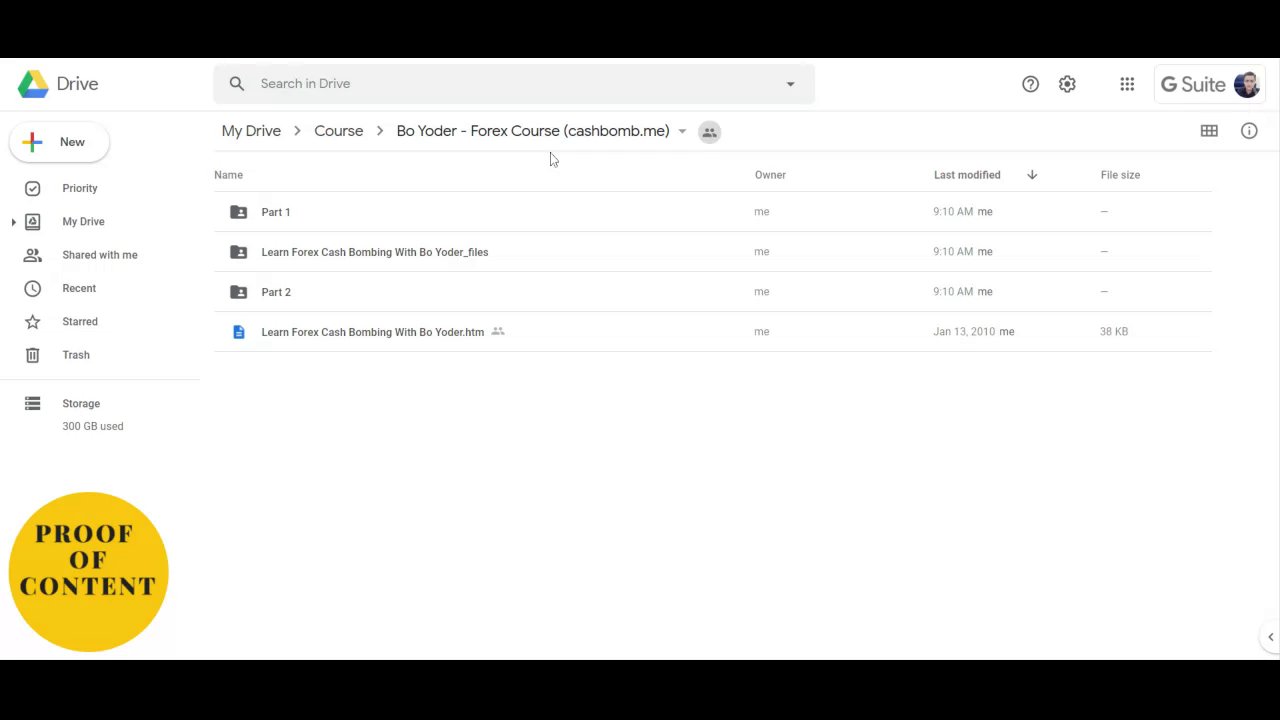Open search options dropdown arrow
The height and width of the screenshot is (720, 1280).
[x=790, y=84]
